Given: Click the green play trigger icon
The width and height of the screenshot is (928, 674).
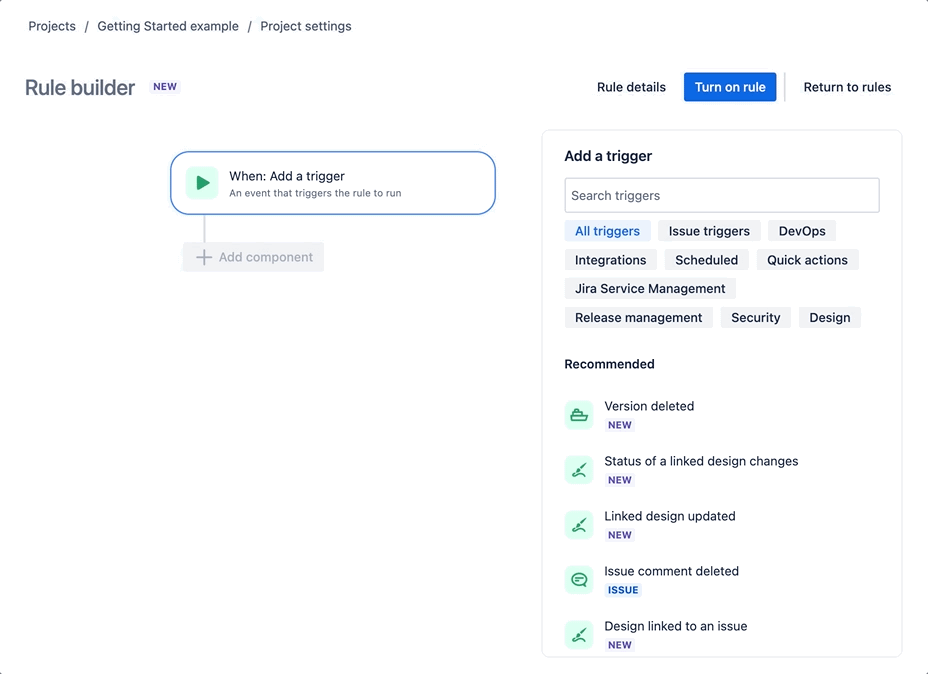Looking at the screenshot, I should [x=202, y=183].
